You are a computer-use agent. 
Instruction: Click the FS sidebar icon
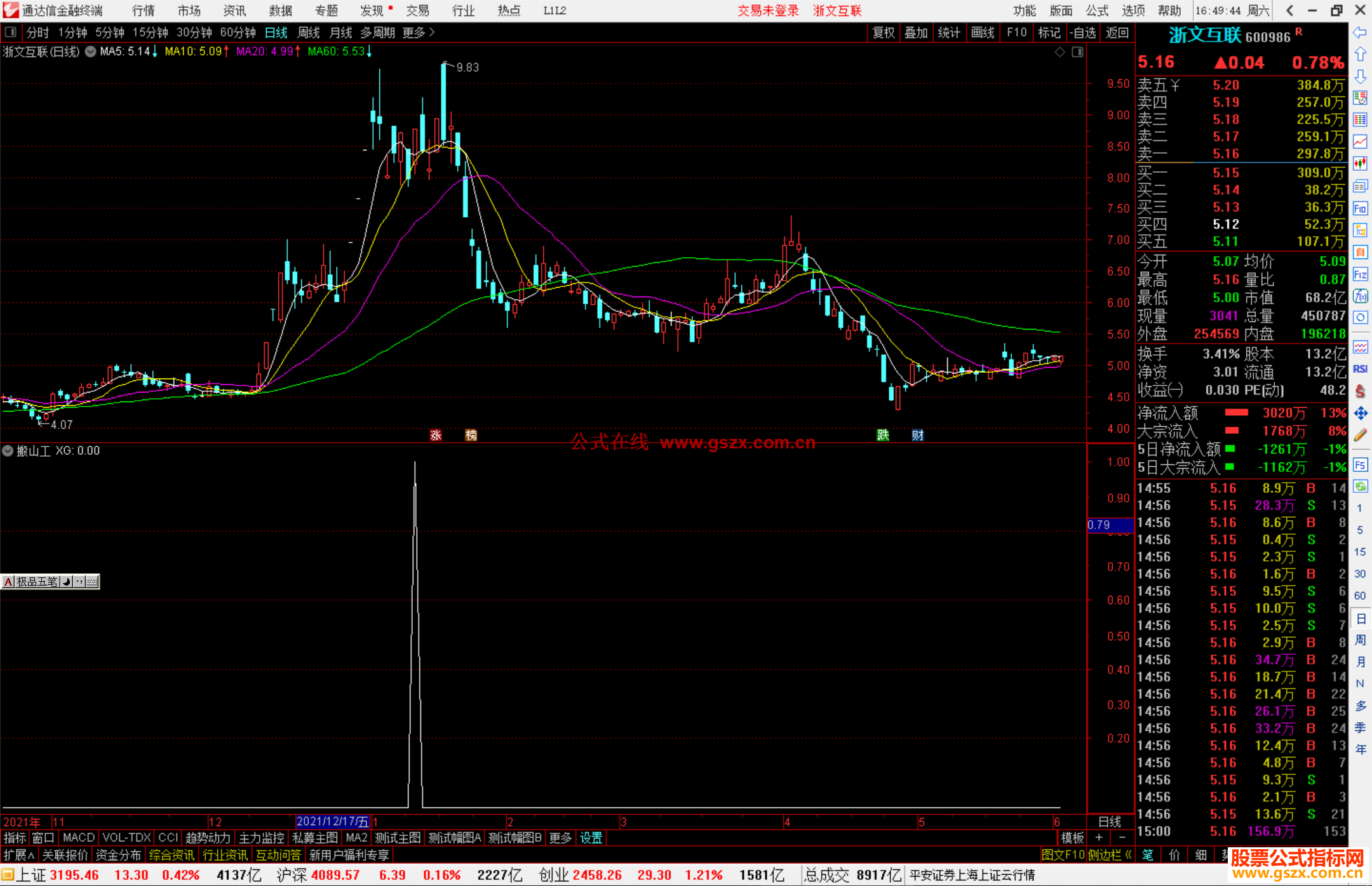1360,465
